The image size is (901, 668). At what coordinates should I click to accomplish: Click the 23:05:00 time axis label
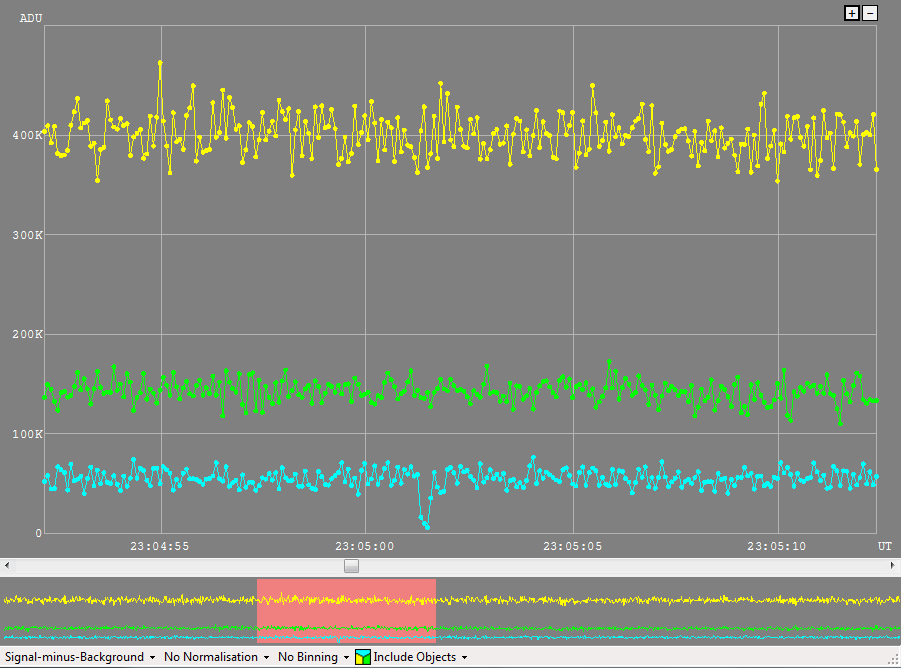tap(365, 546)
